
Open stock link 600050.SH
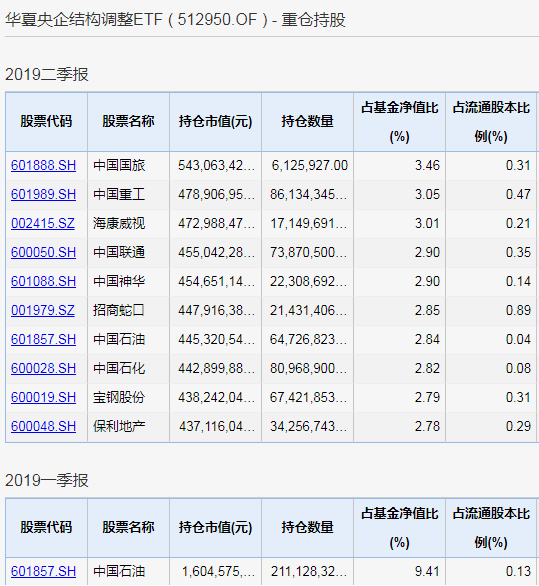click(x=43, y=252)
